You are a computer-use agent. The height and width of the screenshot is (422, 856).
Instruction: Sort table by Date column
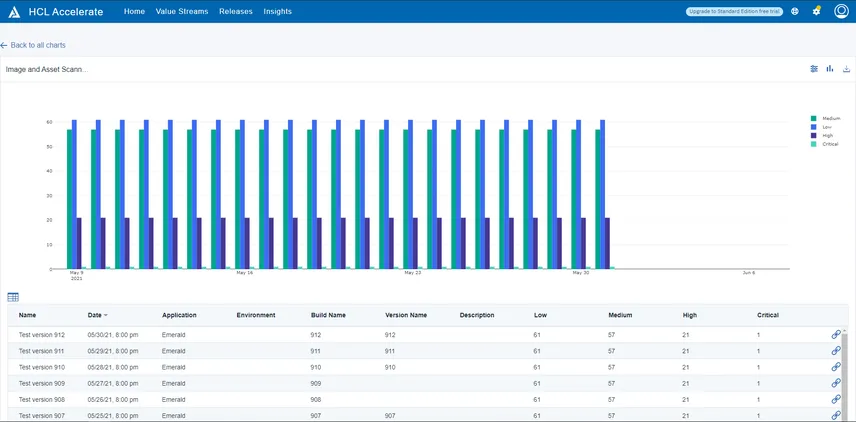click(x=95, y=315)
